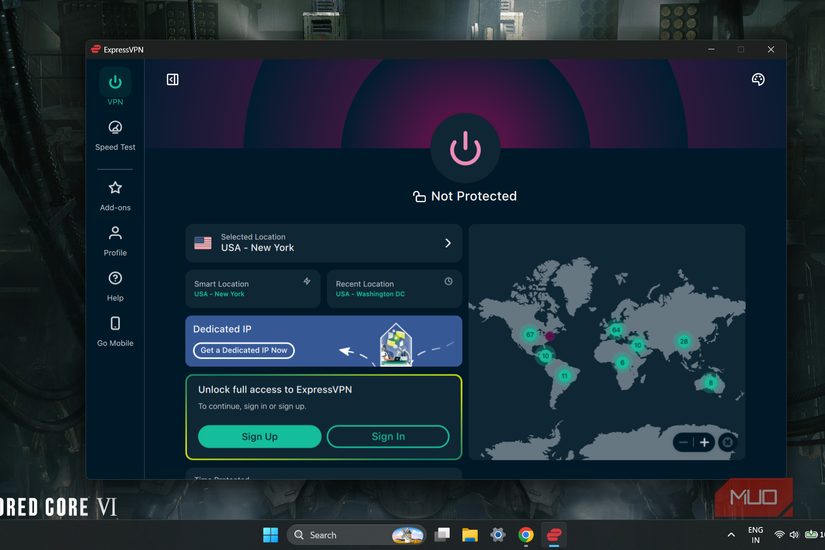
Task: Select the 67 server cluster on map
Action: click(530, 334)
